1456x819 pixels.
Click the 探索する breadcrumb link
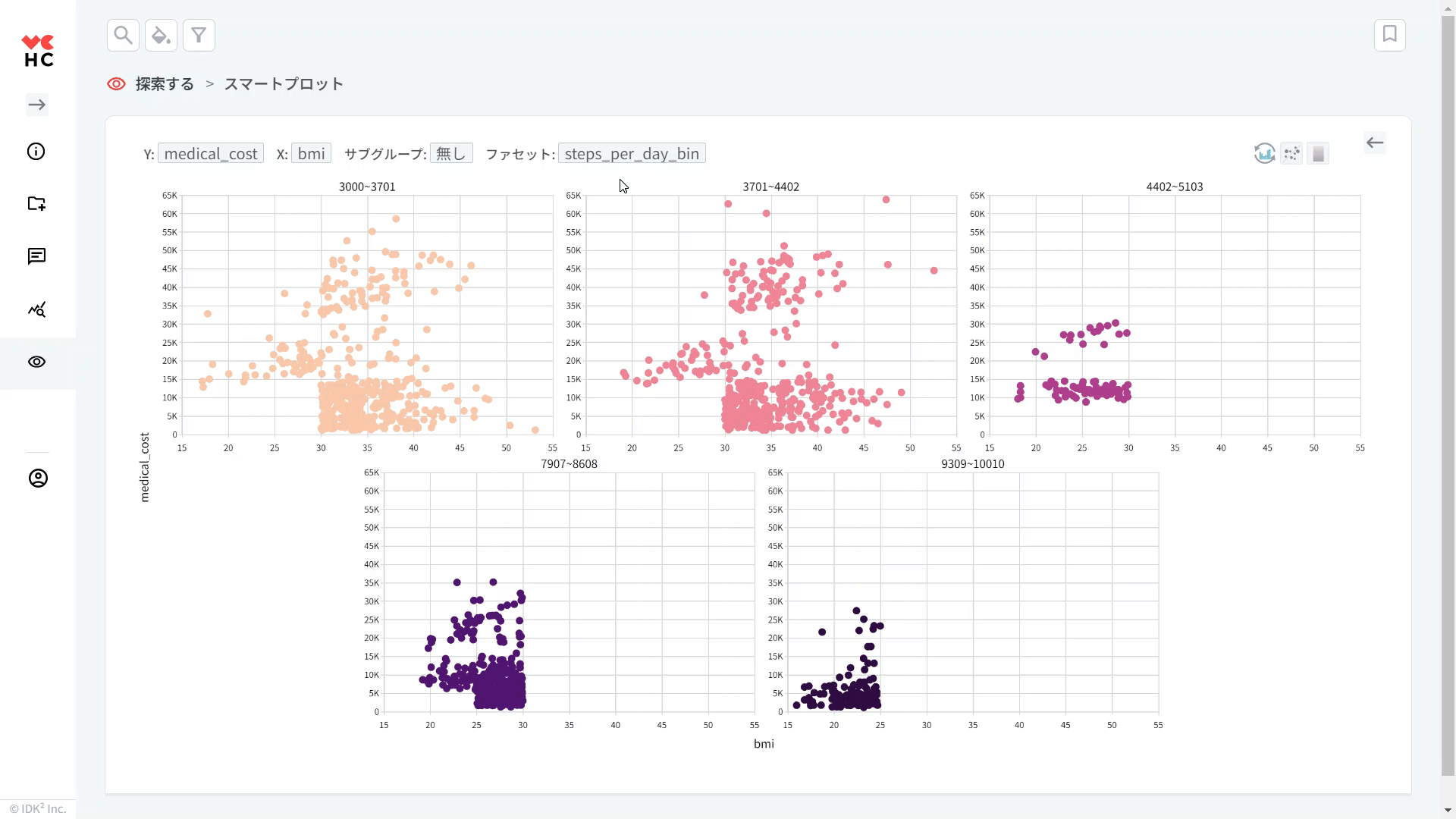165,84
